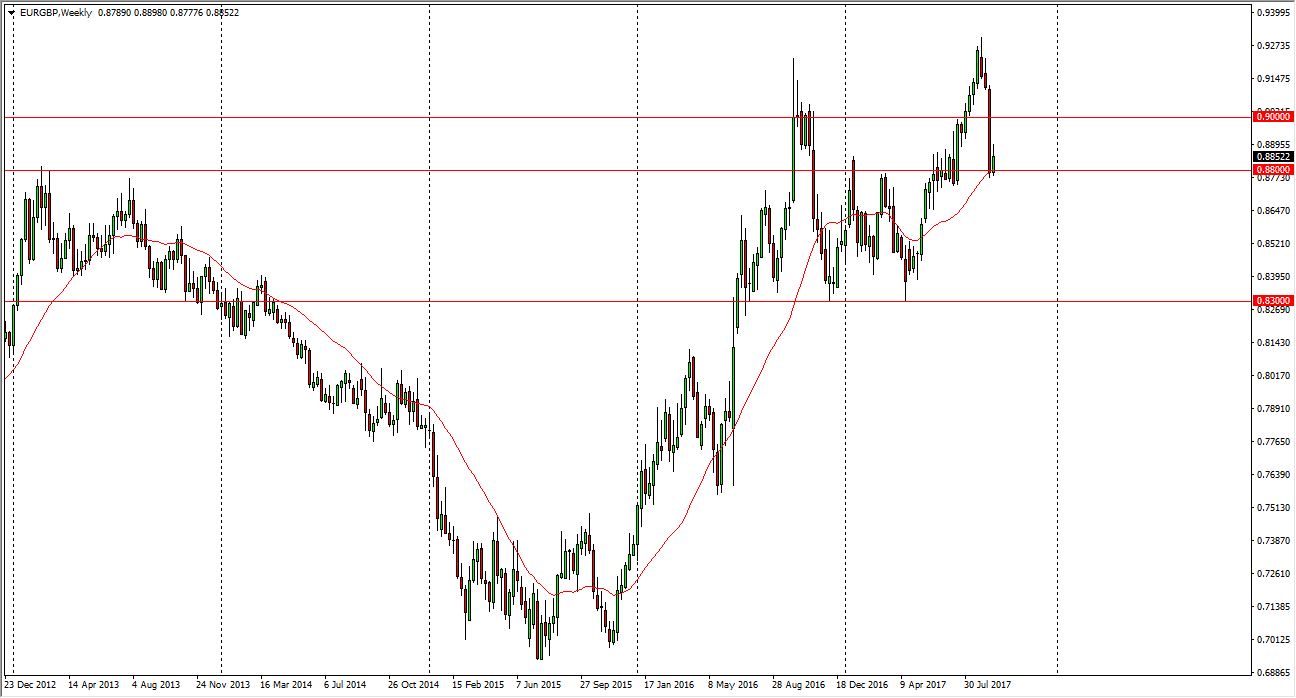Click the 7 Jun 2015 date label
This screenshot has width=1296, height=698.
(540, 685)
